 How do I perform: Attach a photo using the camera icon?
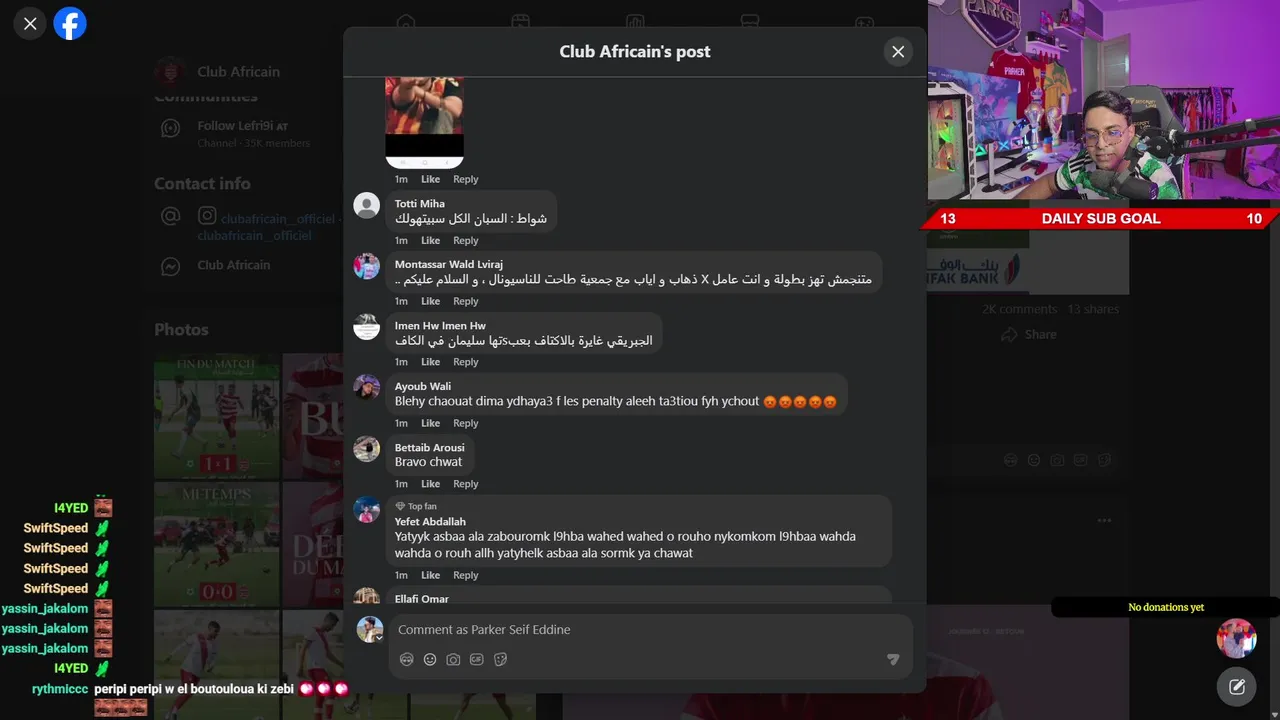coord(453,659)
